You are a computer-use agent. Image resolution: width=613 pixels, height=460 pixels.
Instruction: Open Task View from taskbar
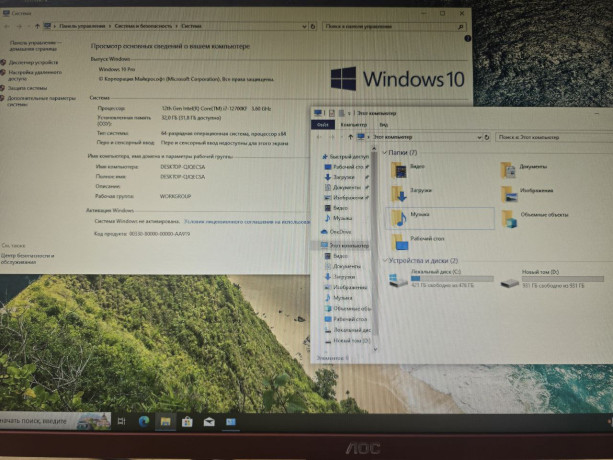coord(122,421)
